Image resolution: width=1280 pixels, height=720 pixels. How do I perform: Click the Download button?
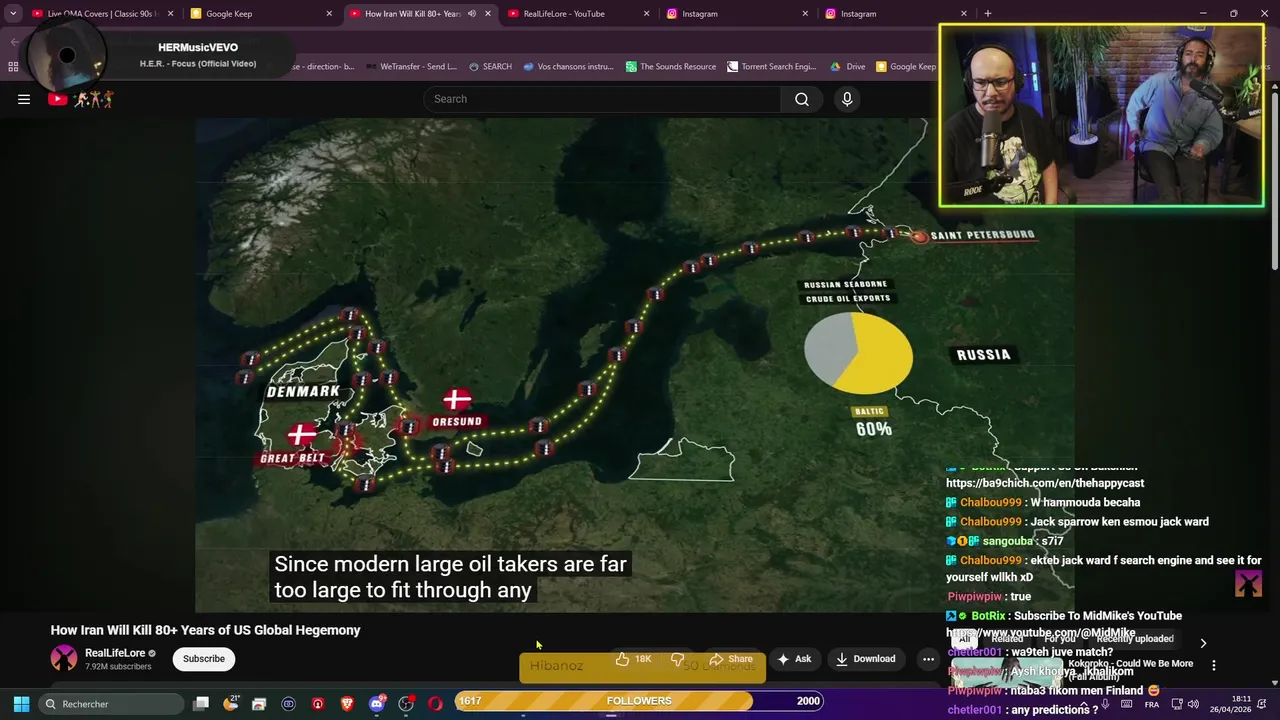tap(866, 659)
